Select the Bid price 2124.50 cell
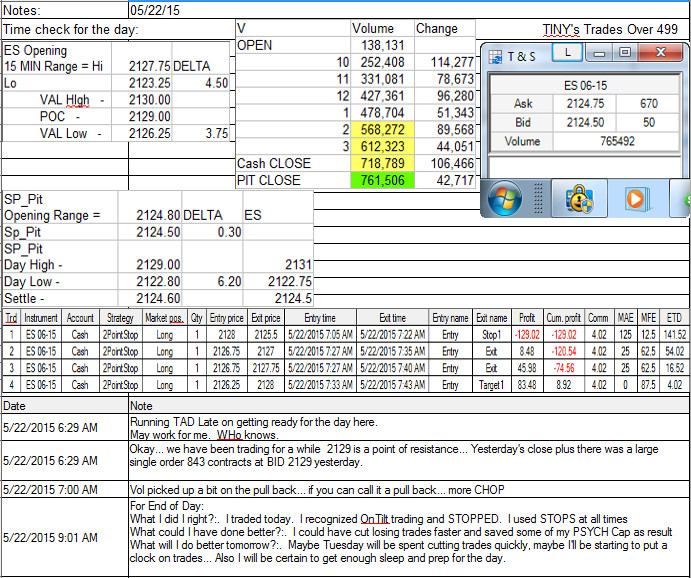The width and height of the screenshot is (691, 578). pos(585,122)
